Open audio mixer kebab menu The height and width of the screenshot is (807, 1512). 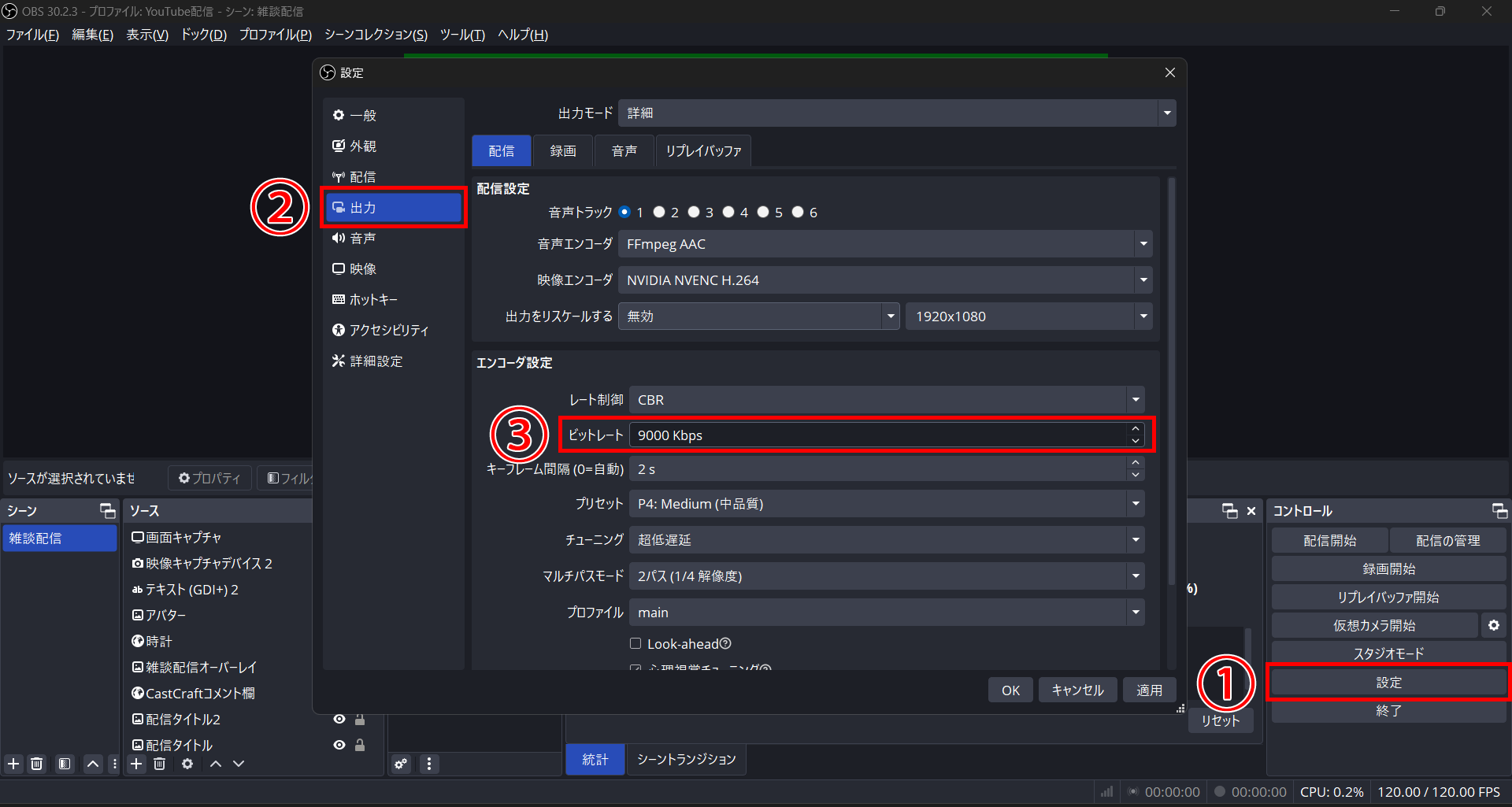429,764
